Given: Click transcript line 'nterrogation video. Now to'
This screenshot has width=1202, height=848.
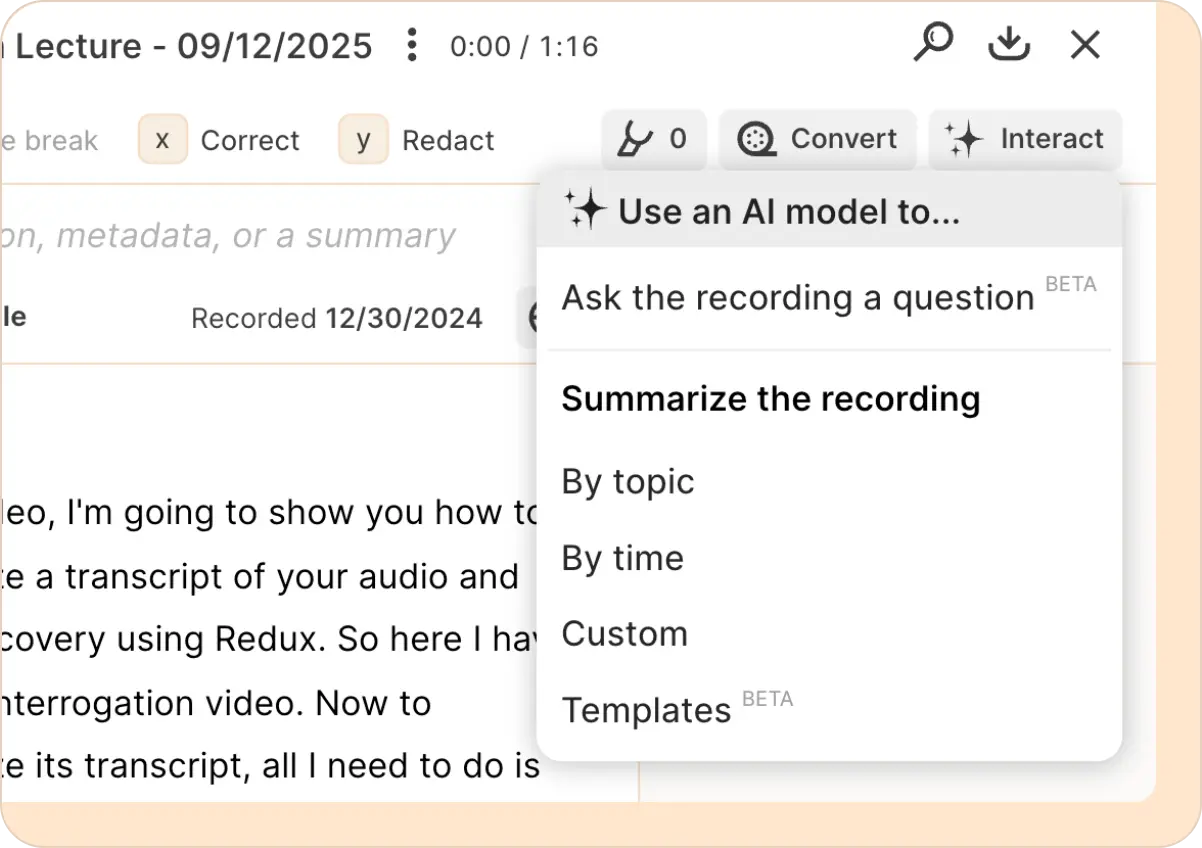Looking at the screenshot, I should pyautogui.click(x=216, y=704).
